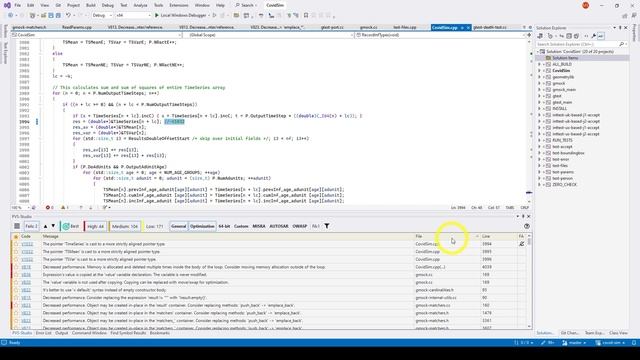Open the PVS-Studio help question mark icon
The image size is (640, 360).
click(x=527, y=226)
